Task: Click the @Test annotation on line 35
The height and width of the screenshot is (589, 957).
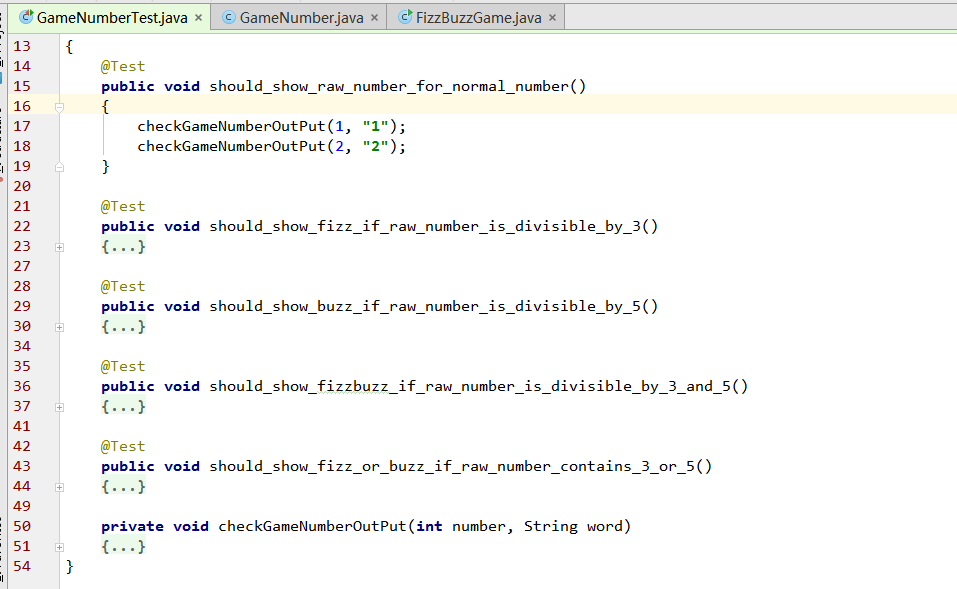Action: [123, 366]
